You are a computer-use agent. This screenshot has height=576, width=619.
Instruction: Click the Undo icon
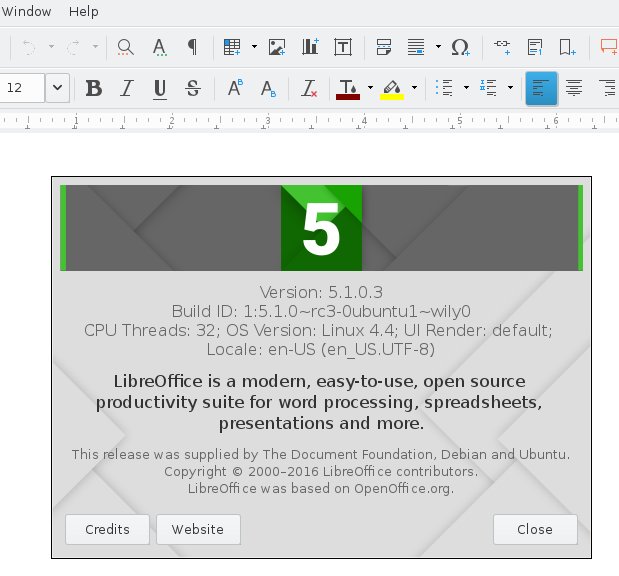29,47
